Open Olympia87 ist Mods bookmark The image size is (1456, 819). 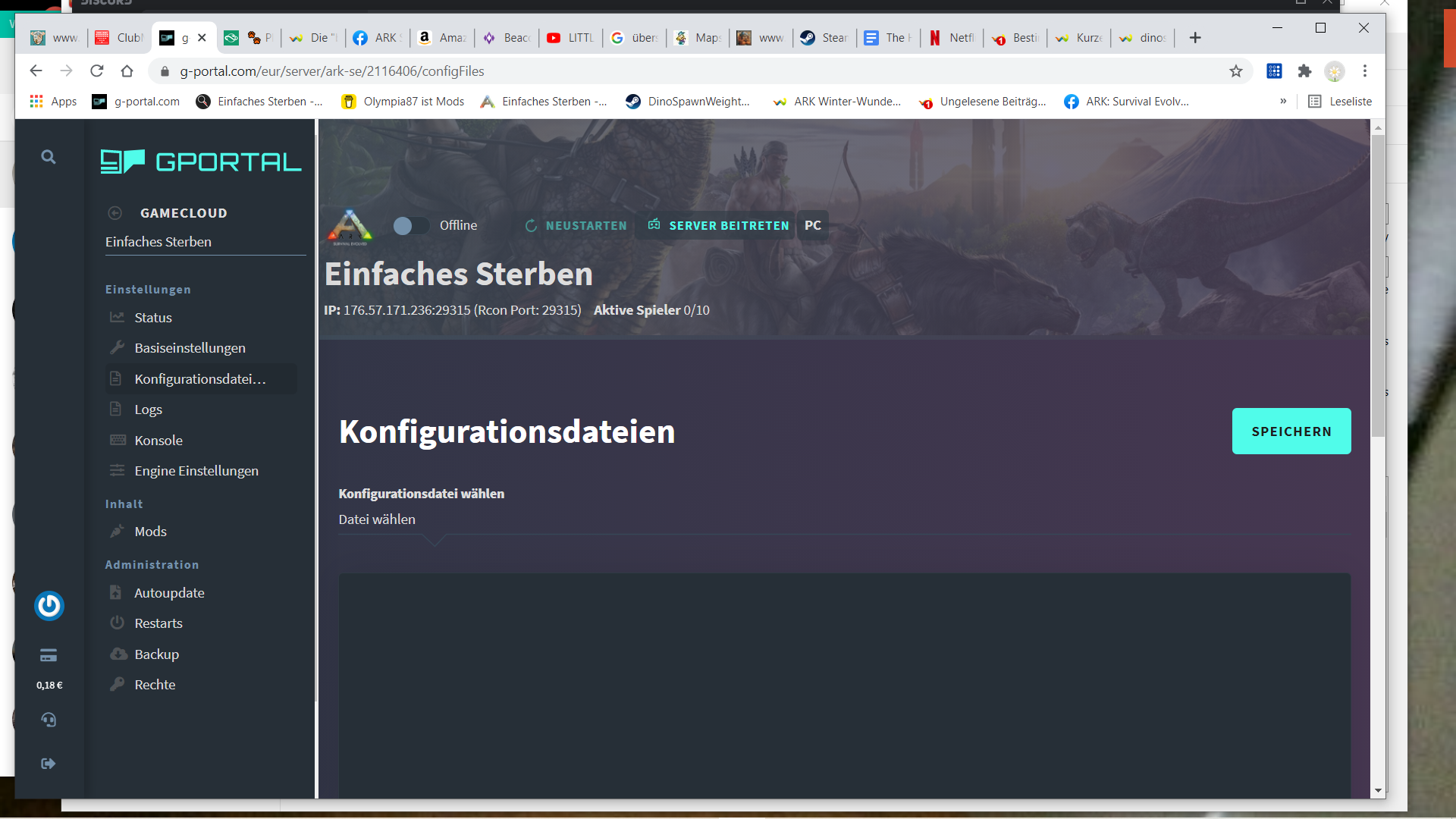point(403,102)
